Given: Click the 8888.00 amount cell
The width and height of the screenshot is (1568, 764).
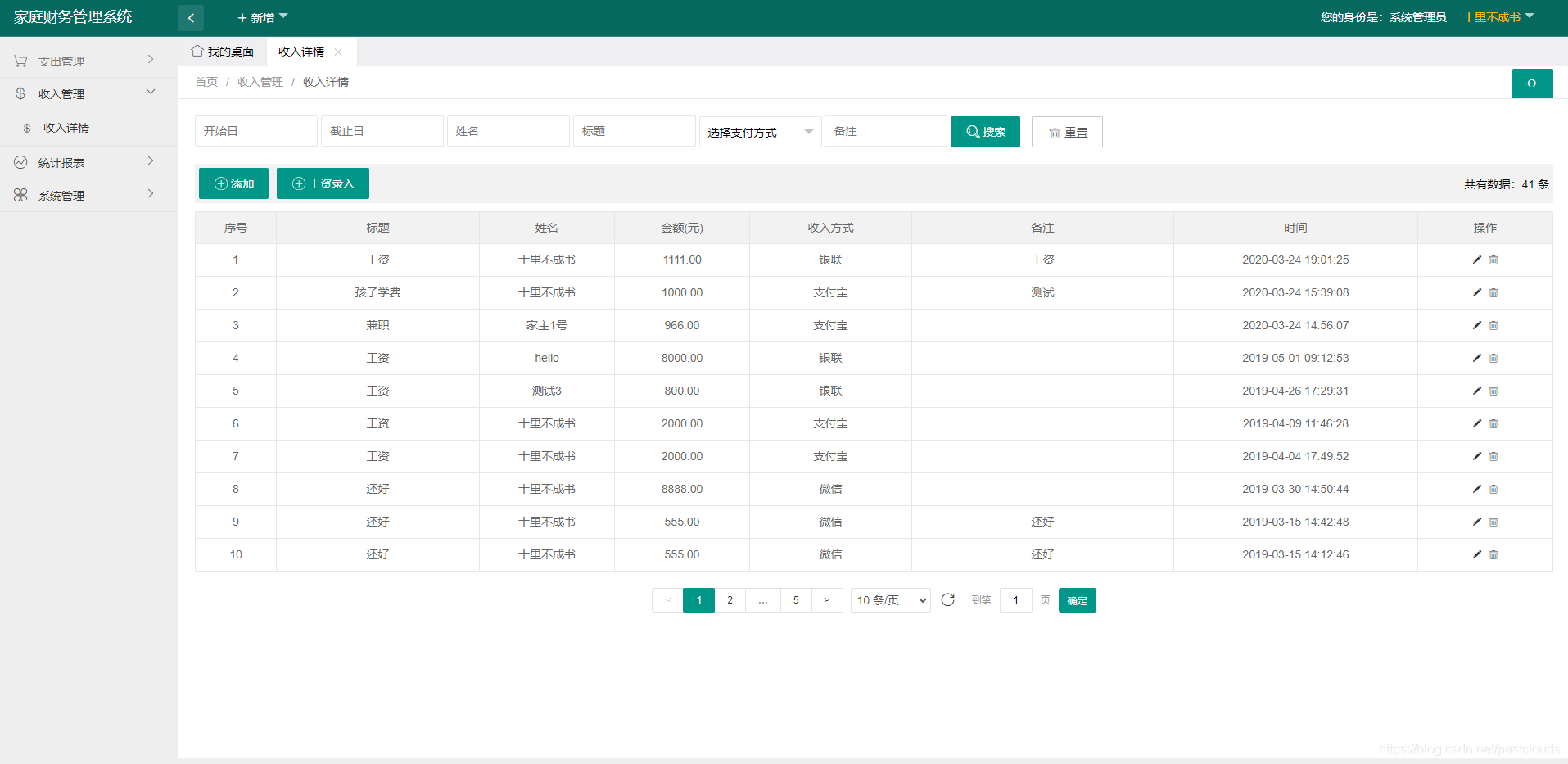Looking at the screenshot, I should pyautogui.click(x=682, y=489).
